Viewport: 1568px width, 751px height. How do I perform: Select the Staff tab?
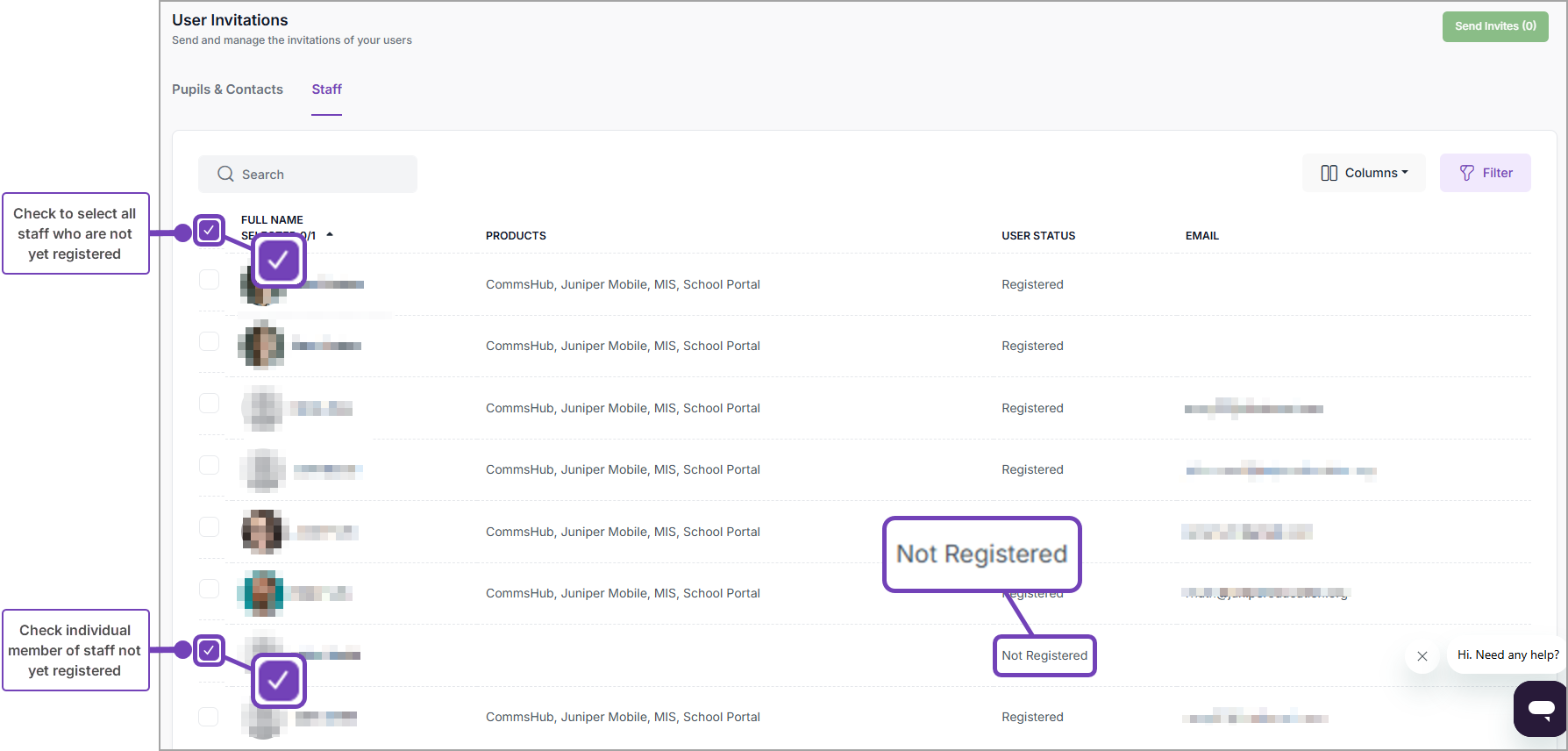[326, 89]
